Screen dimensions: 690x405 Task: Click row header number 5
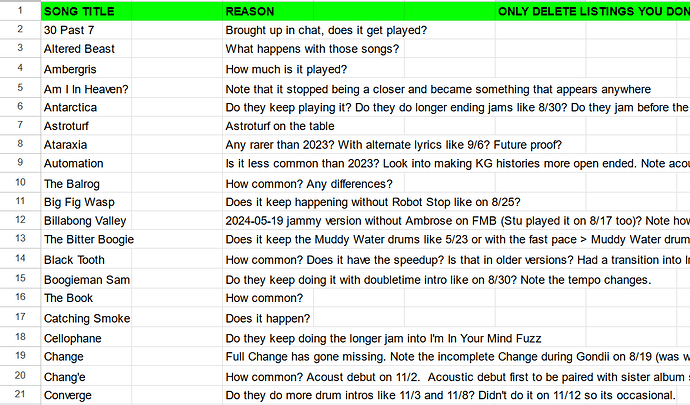pos(20,88)
